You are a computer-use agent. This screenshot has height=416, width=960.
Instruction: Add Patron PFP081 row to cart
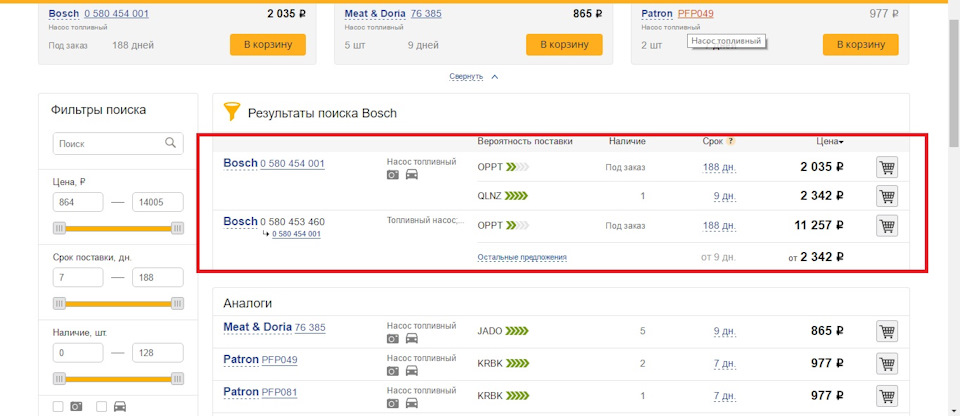coord(887,396)
